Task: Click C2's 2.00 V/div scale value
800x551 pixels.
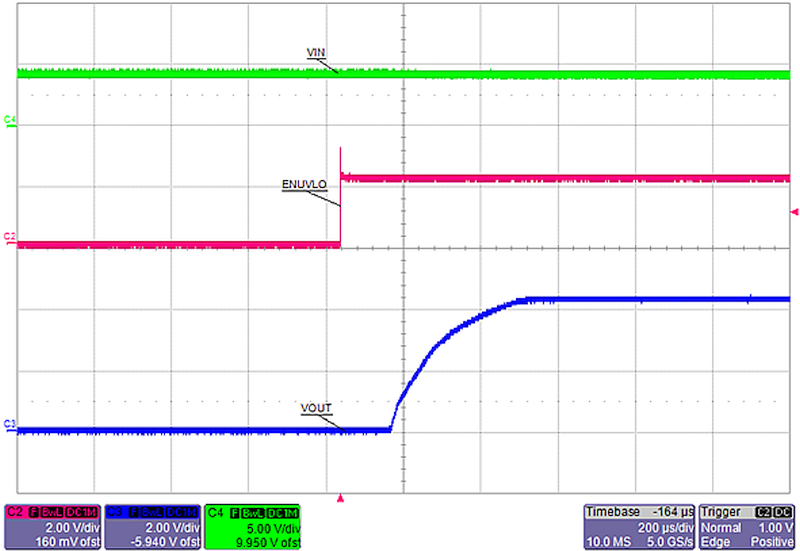Action: coord(72,528)
